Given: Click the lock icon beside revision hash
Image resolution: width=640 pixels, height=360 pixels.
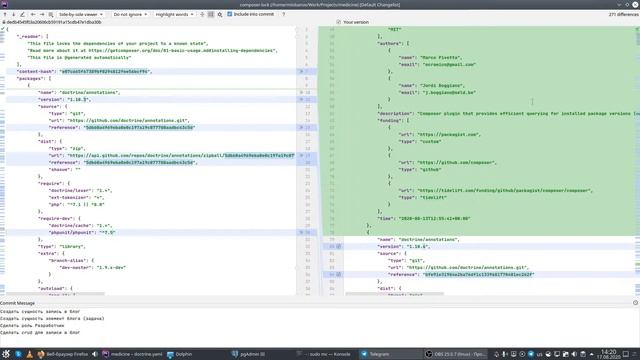Looking at the screenshot, I should [x=4, y=22].
